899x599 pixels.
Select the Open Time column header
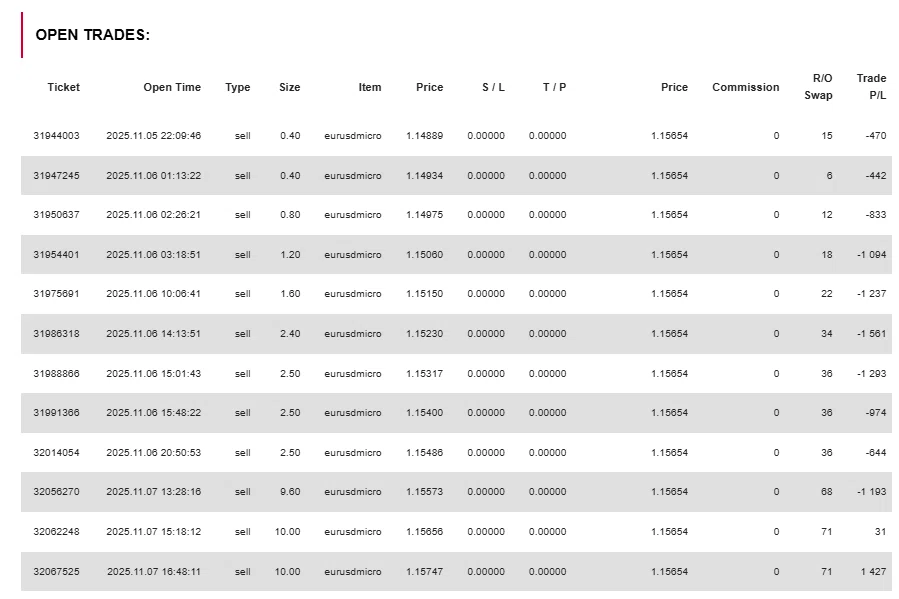172,87
